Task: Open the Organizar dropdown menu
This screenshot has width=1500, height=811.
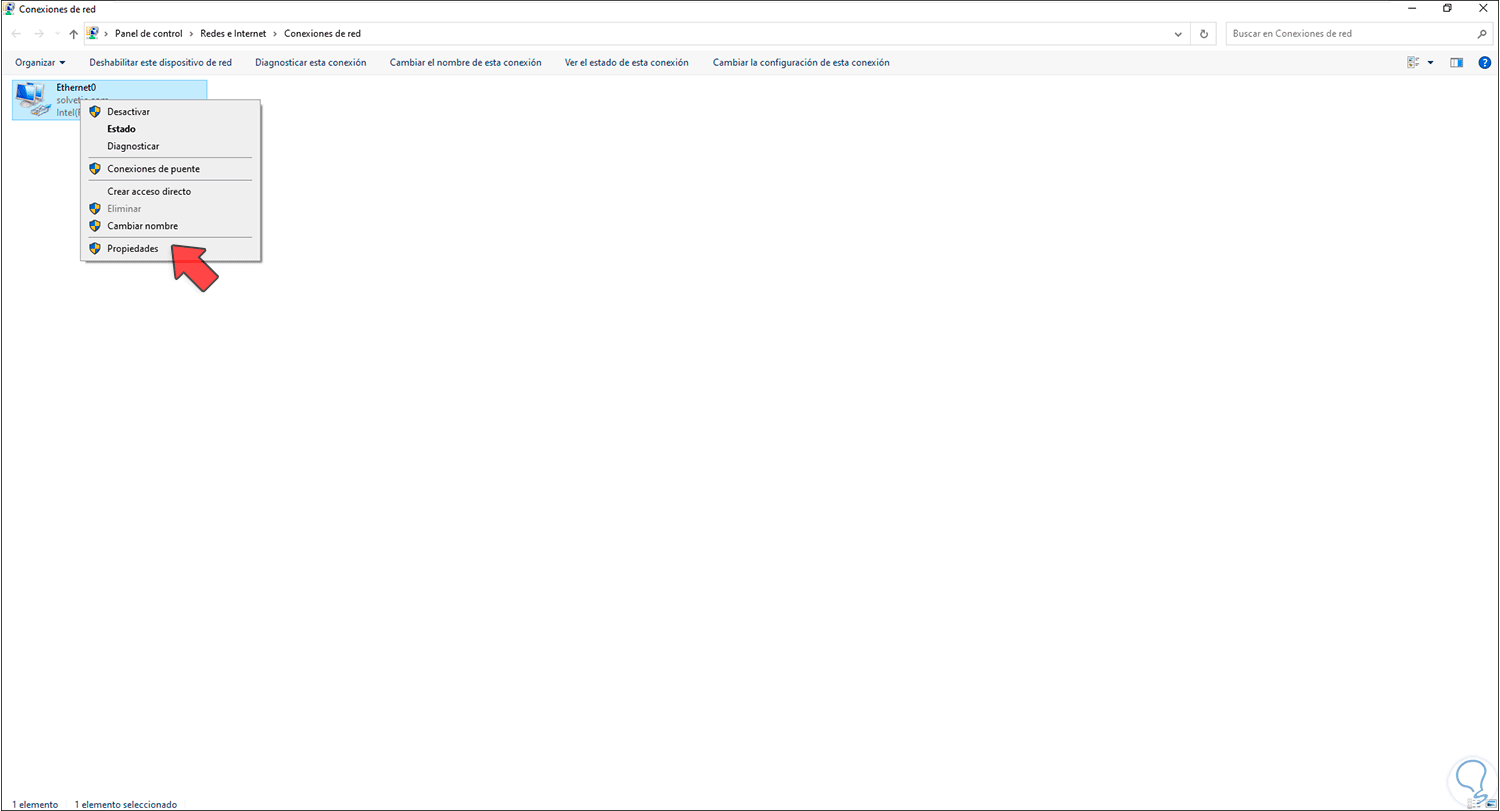Action: (40, 62)
